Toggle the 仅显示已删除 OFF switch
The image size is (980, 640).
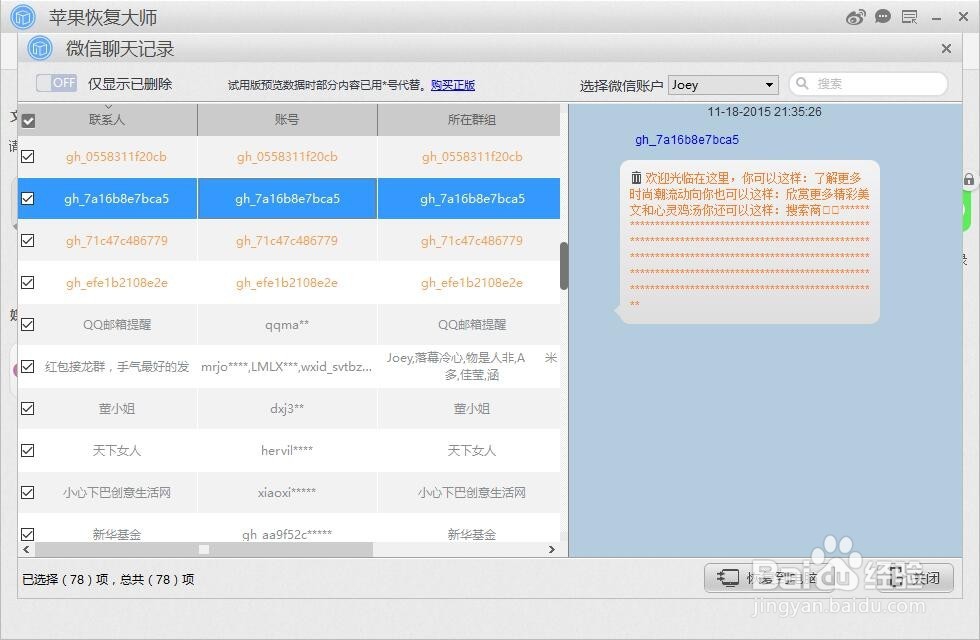pos(56,82)
